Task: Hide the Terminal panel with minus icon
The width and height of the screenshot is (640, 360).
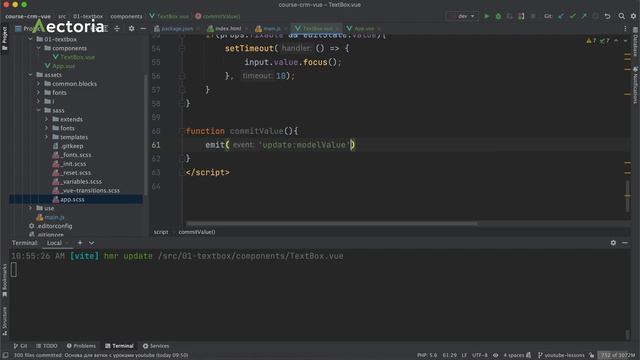Action: point(625,243)
